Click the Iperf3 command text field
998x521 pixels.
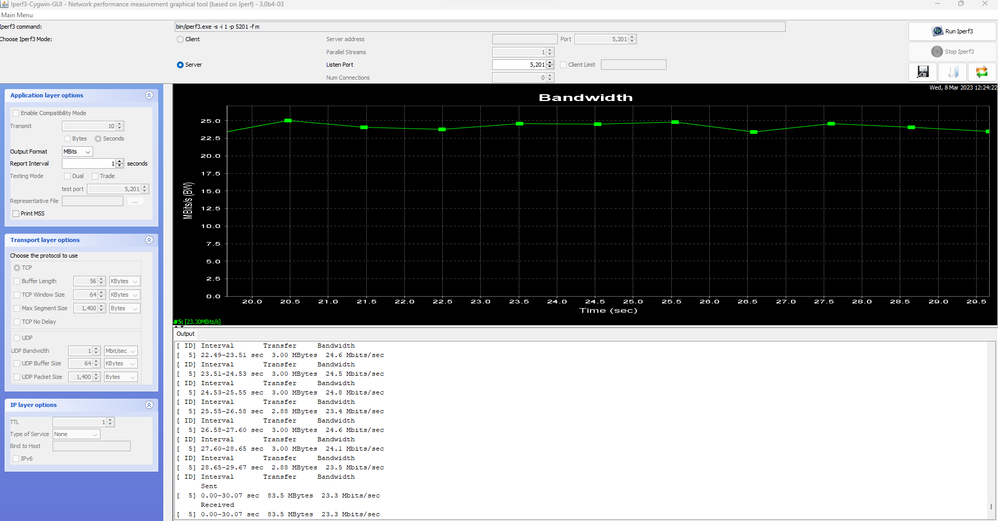click(478, 26)
